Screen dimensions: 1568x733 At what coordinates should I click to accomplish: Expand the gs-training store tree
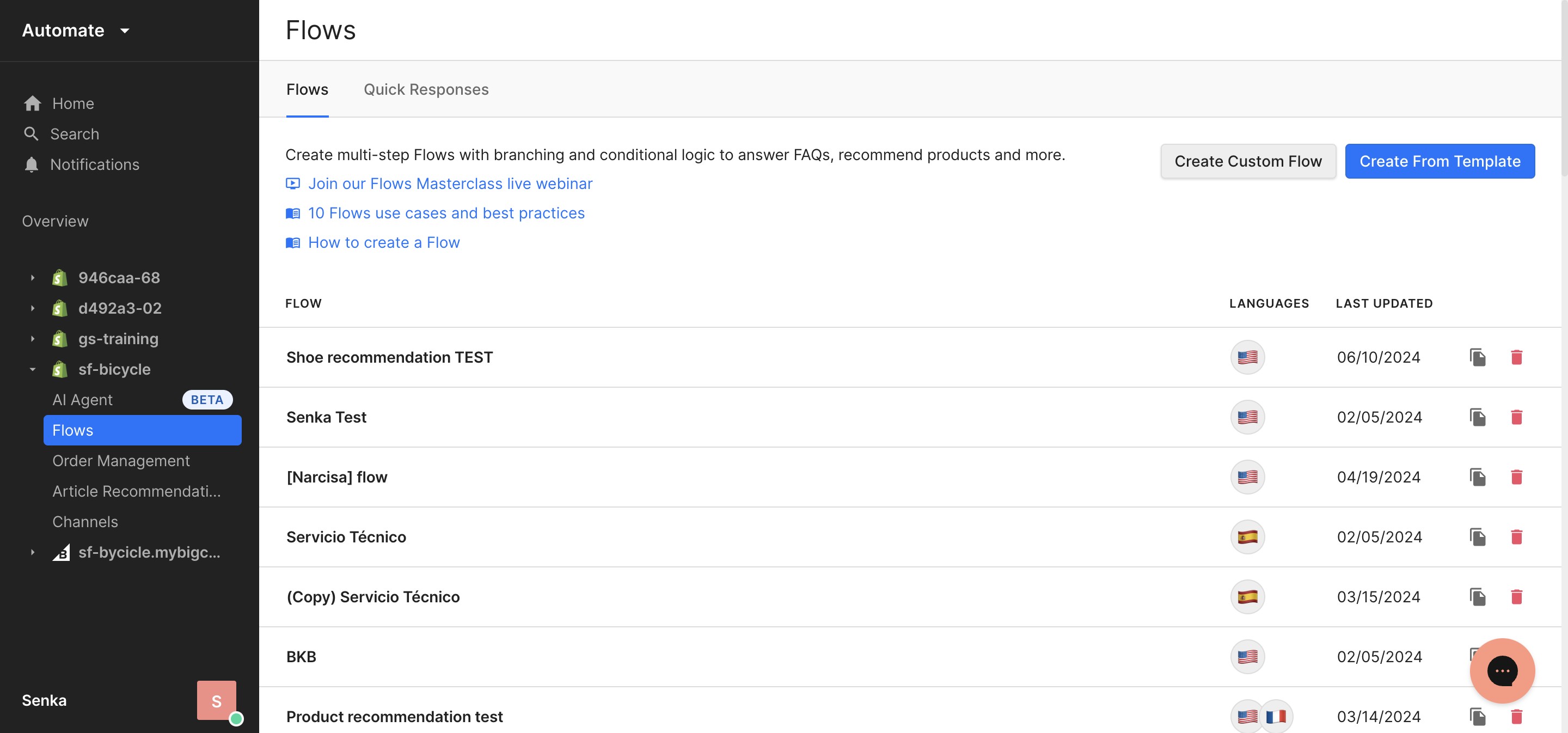33,339
